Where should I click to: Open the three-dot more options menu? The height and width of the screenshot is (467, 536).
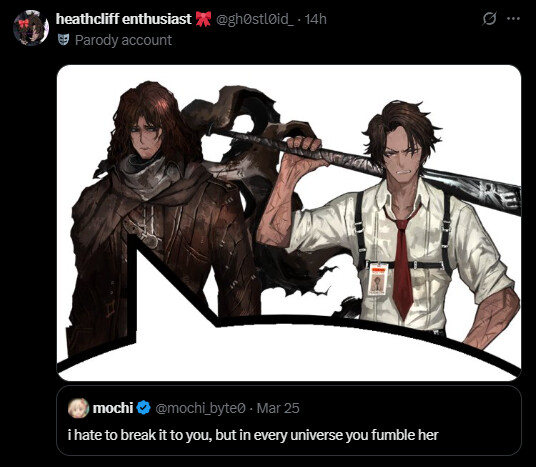coord(513,19)
